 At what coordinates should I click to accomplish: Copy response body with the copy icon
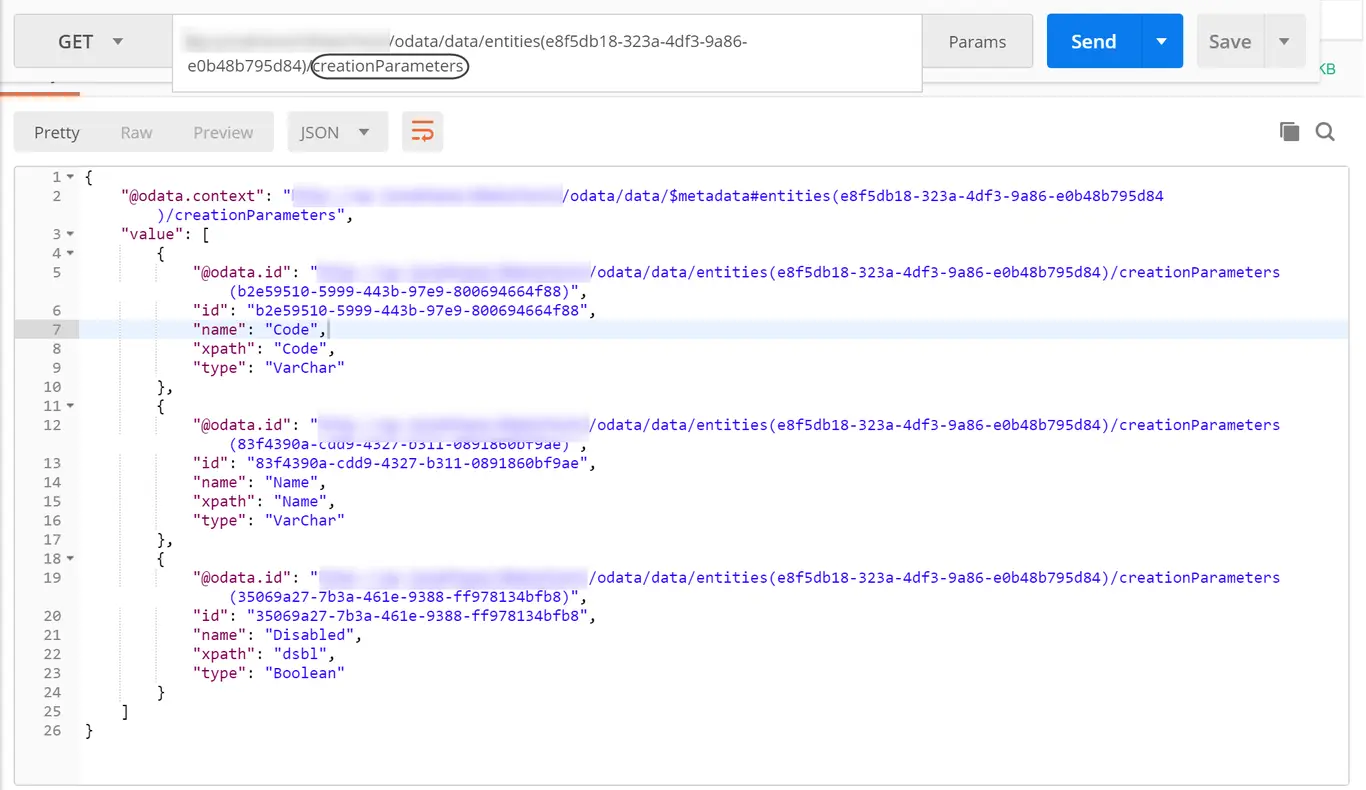pos(1290,132)
